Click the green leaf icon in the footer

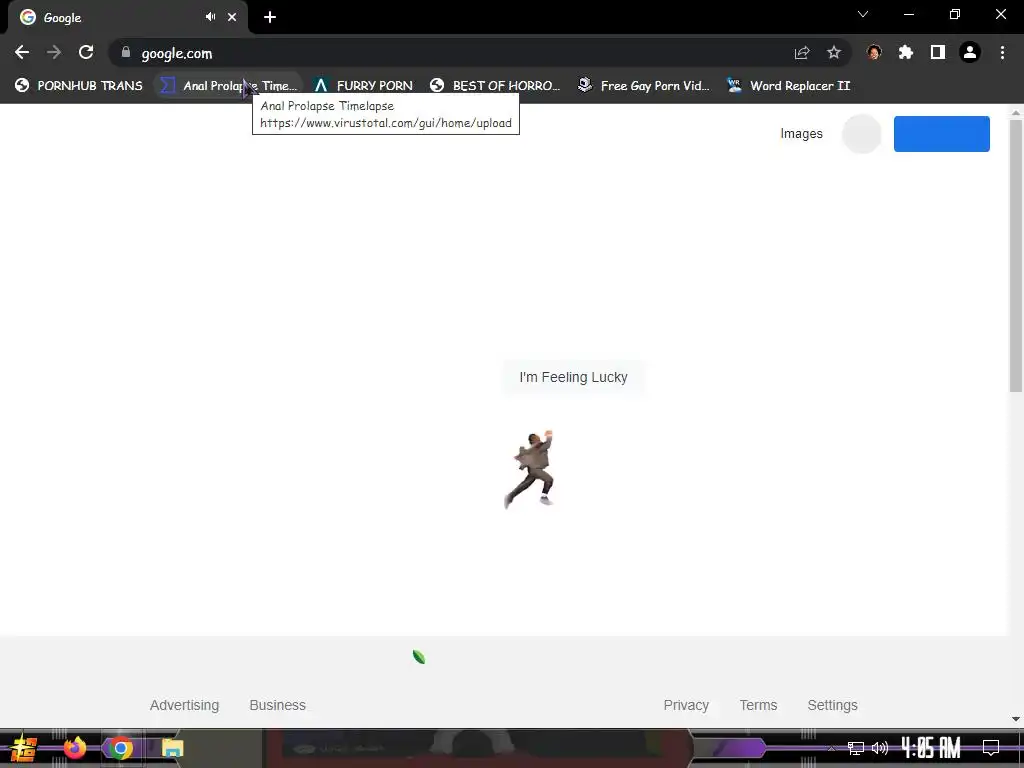click(x=419, y=657)
